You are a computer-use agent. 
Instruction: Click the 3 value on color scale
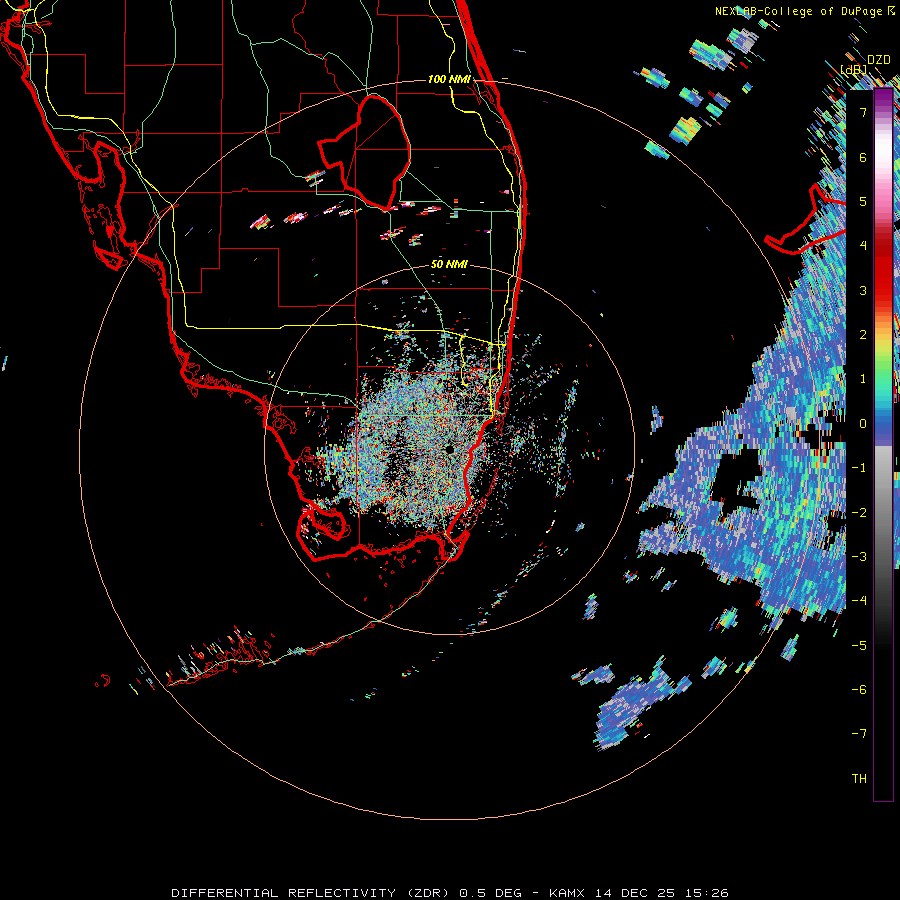click(863, 290)
